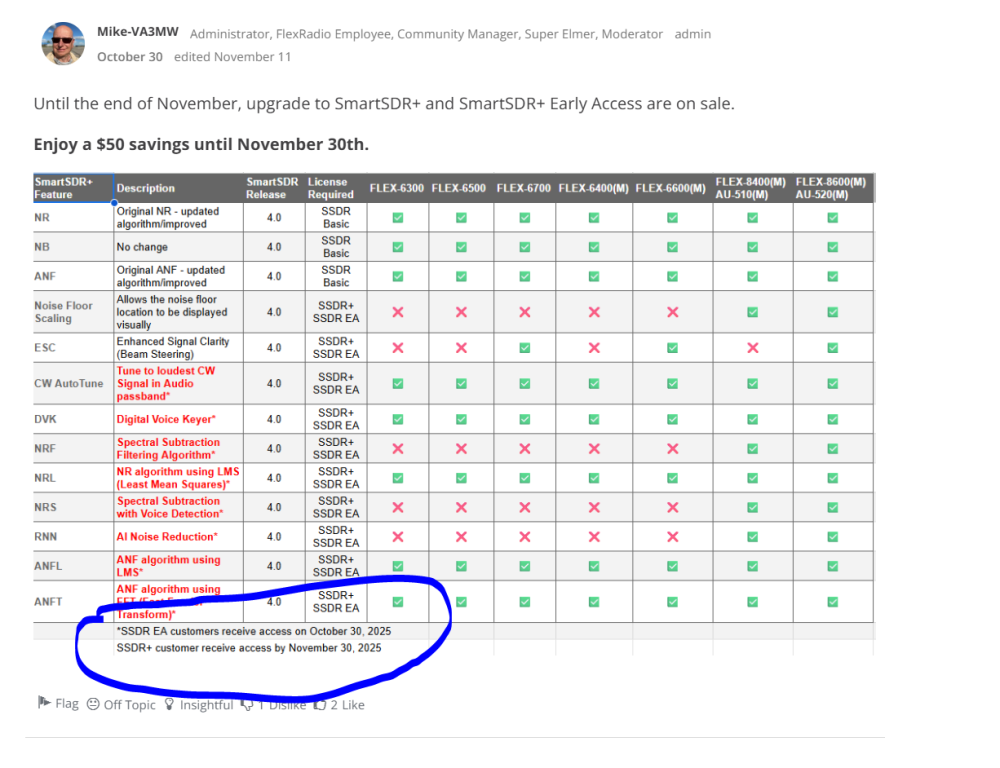Click the ANFT row FLEX-8600(M) check mark
1000x768 pixels.
pyautogui.click(x=832, y=602)
